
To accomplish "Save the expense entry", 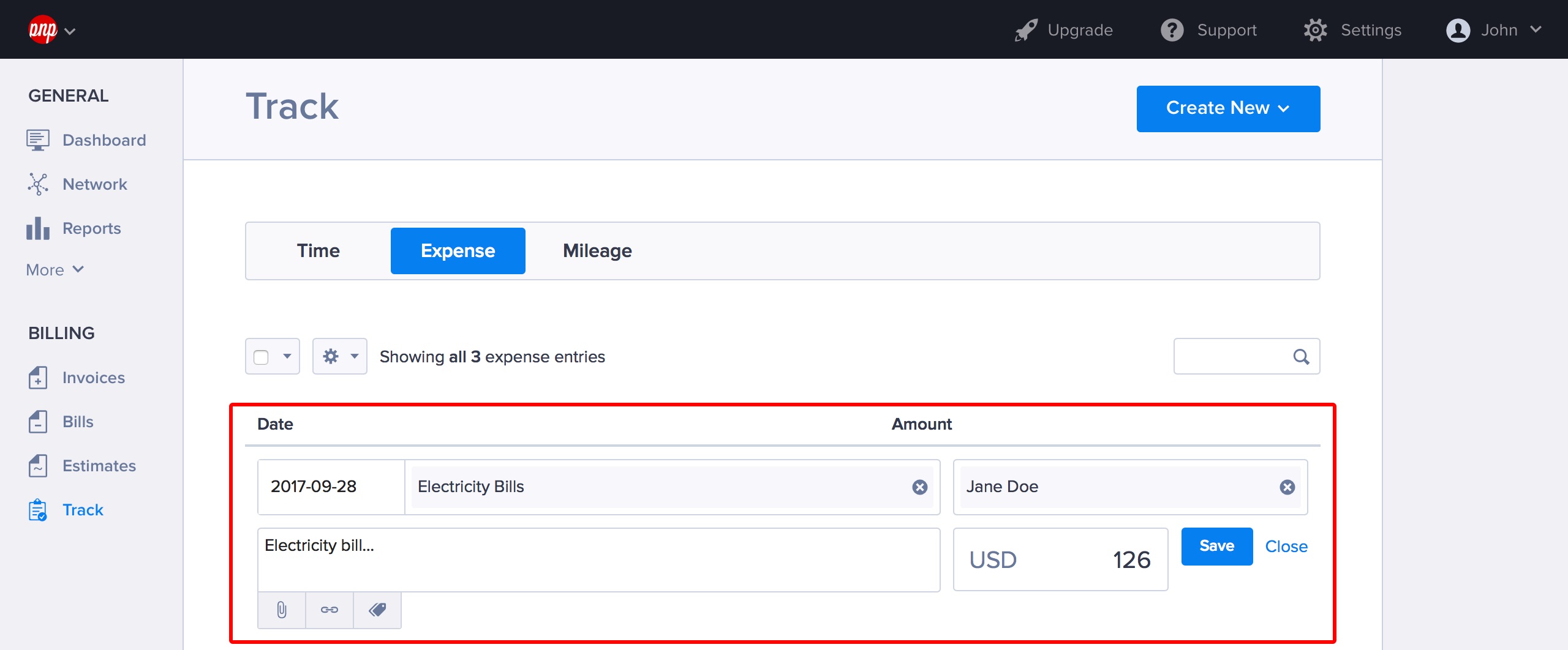I will (1216, 546).
